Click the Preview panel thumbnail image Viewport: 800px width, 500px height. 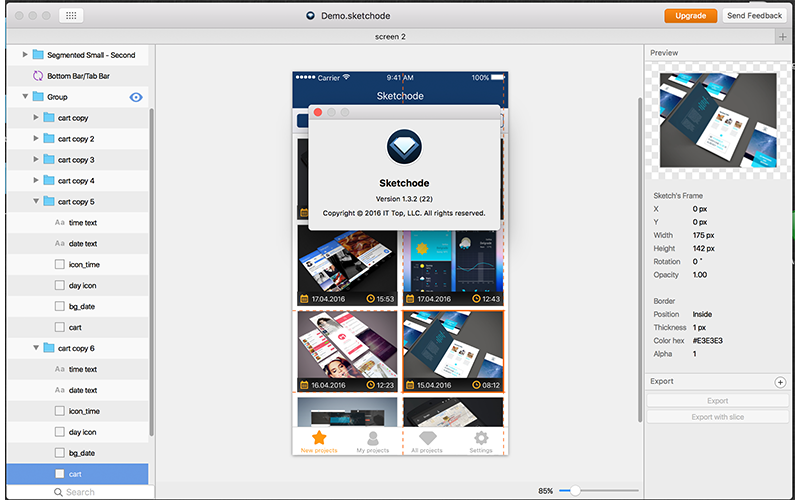point(718,120)
